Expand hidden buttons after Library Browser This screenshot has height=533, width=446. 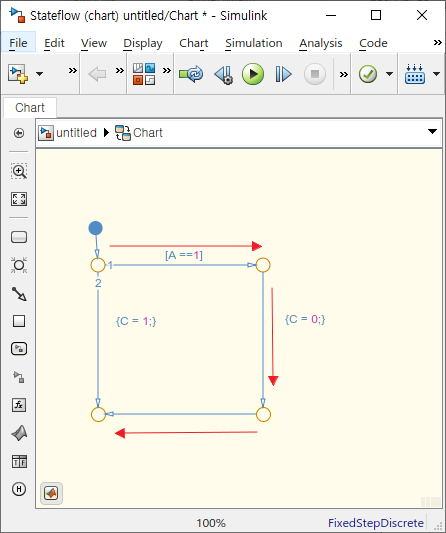[167, 70]
